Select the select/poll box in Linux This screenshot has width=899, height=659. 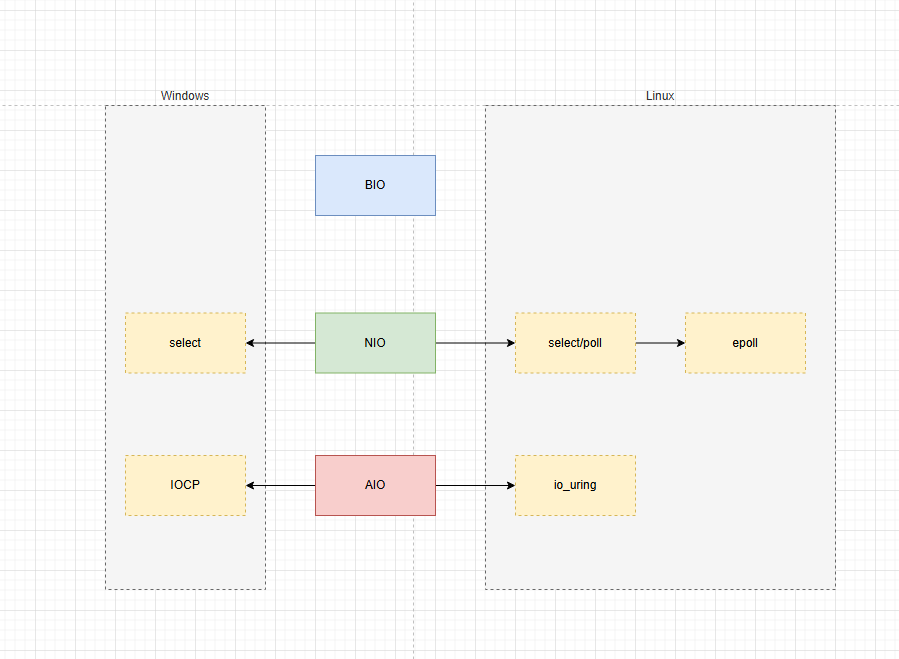(x=575, y=343)
